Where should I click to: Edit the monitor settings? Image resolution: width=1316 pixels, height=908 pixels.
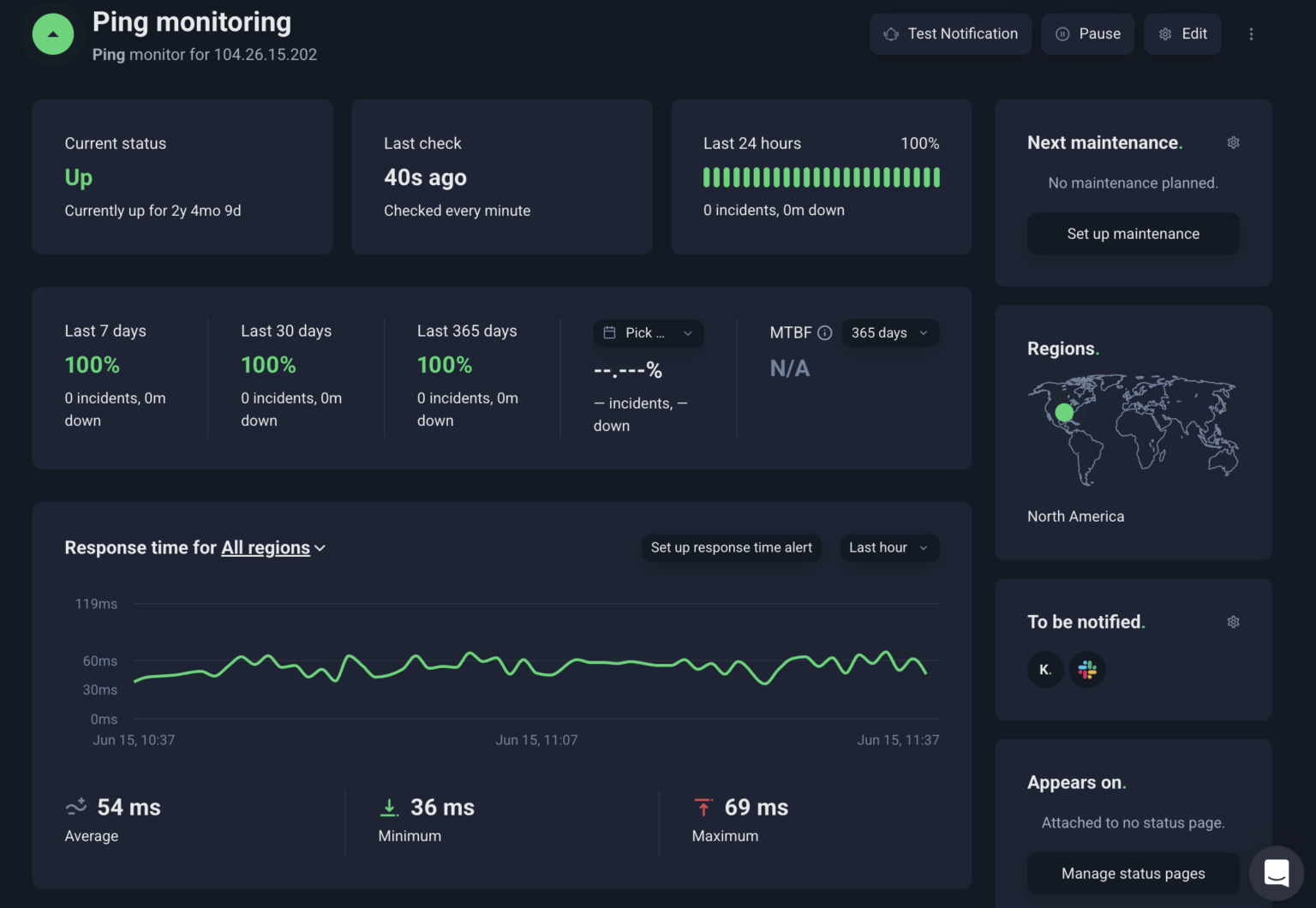click(1182, 34)
